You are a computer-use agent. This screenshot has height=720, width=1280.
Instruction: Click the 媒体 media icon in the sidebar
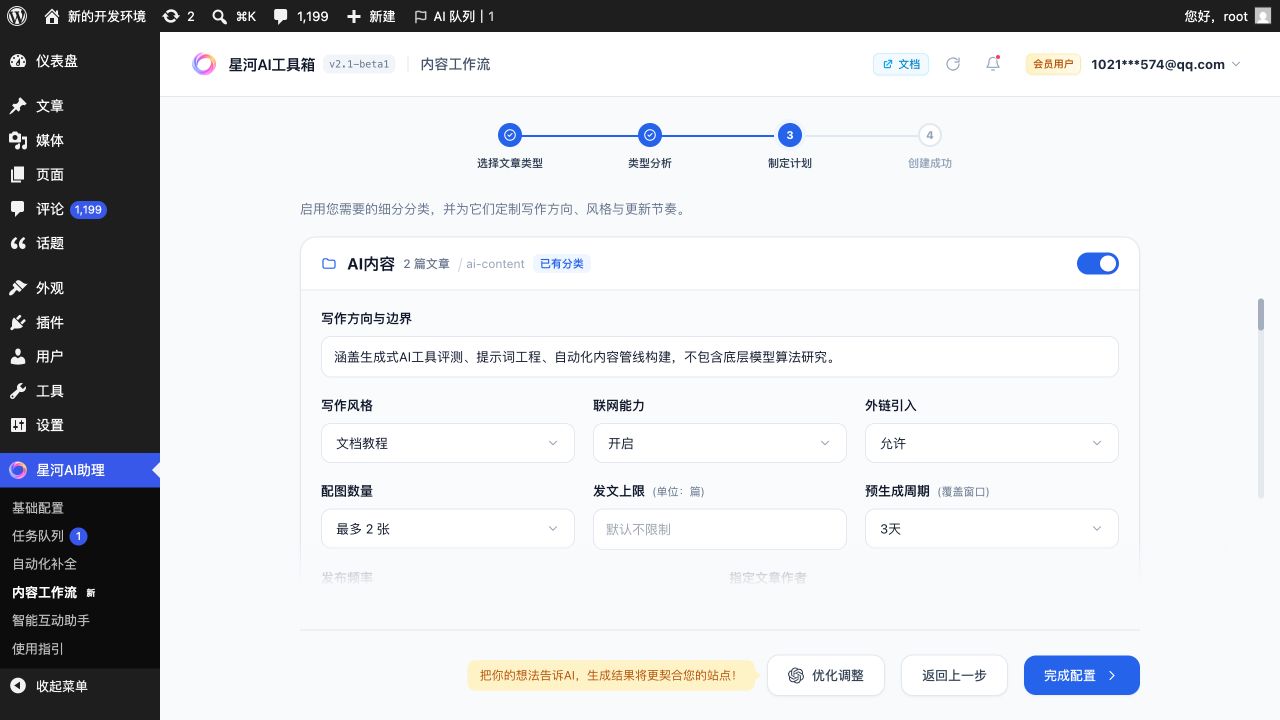pos(18,140)
